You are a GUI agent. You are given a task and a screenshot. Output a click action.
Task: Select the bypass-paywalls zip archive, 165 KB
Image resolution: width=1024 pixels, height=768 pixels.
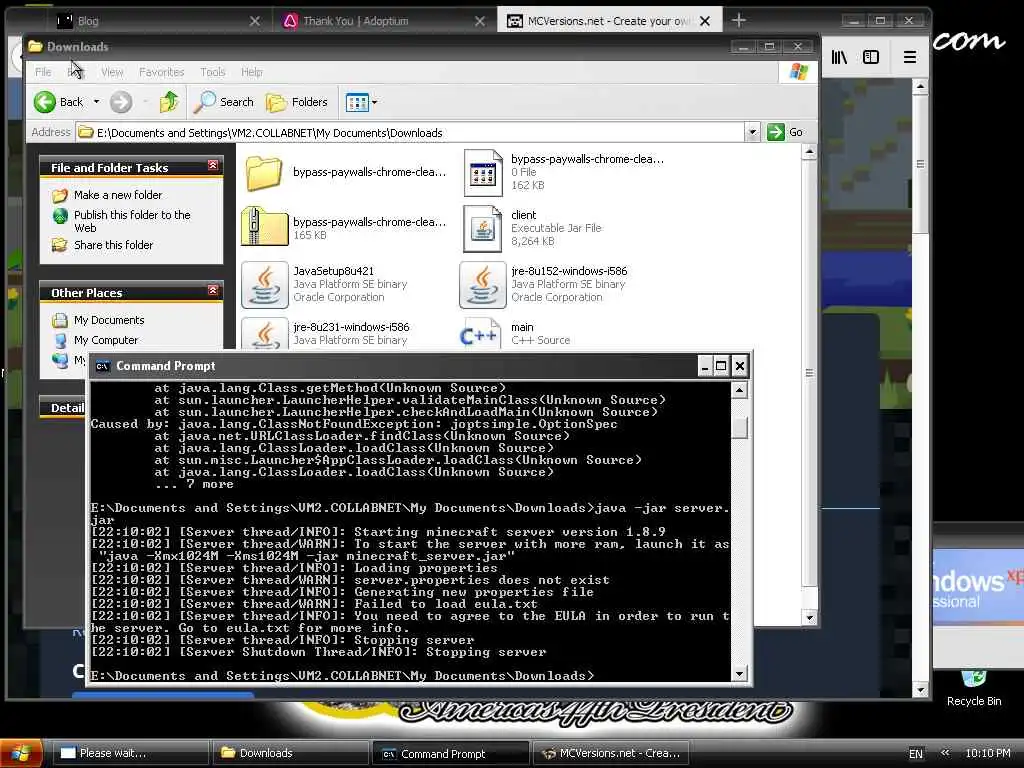(x=264, y=227)
